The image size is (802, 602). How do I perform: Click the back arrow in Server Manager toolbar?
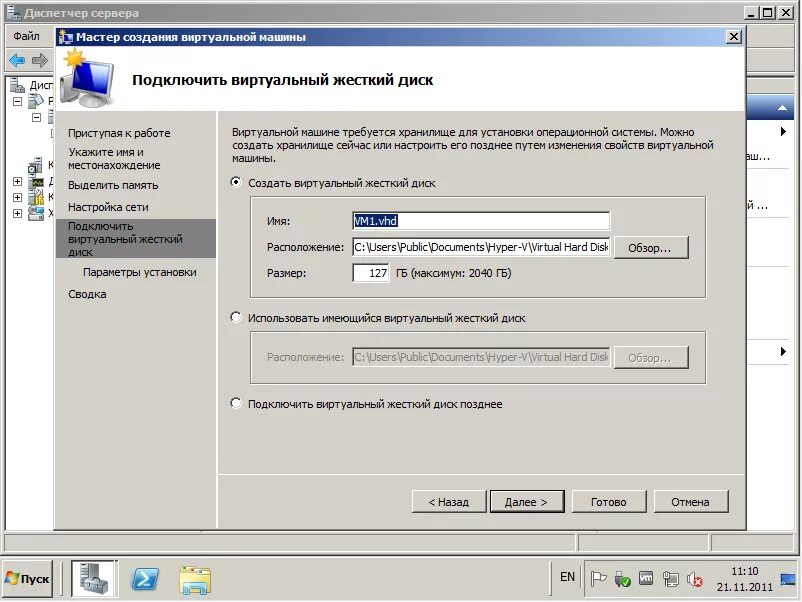(17, 60)
